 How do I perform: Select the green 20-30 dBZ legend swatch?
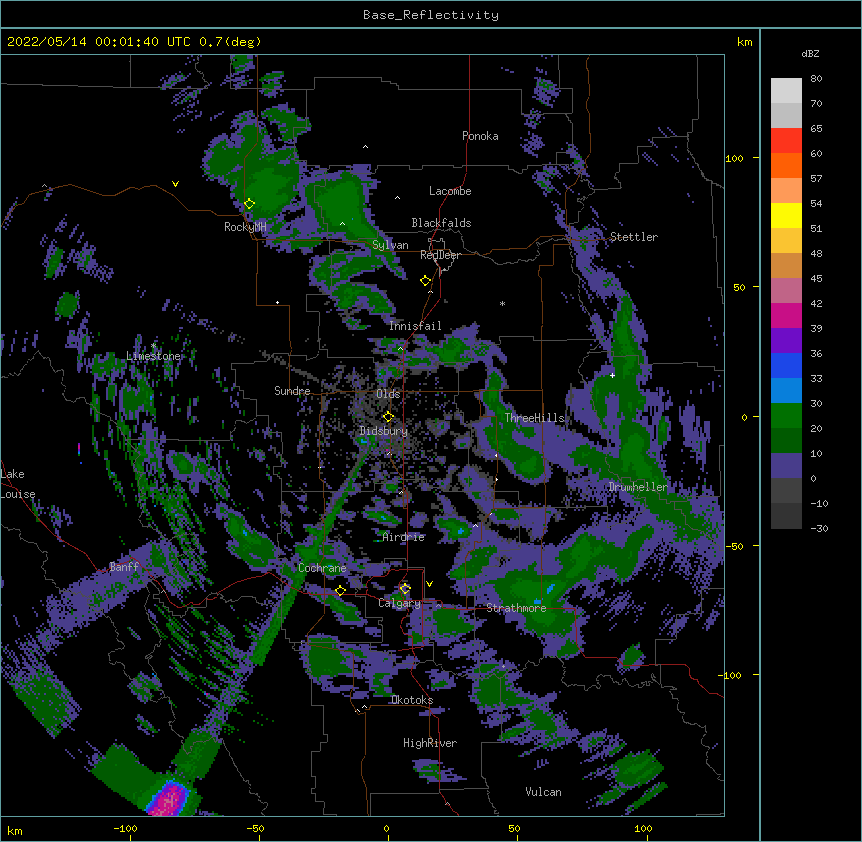(786, 416)
